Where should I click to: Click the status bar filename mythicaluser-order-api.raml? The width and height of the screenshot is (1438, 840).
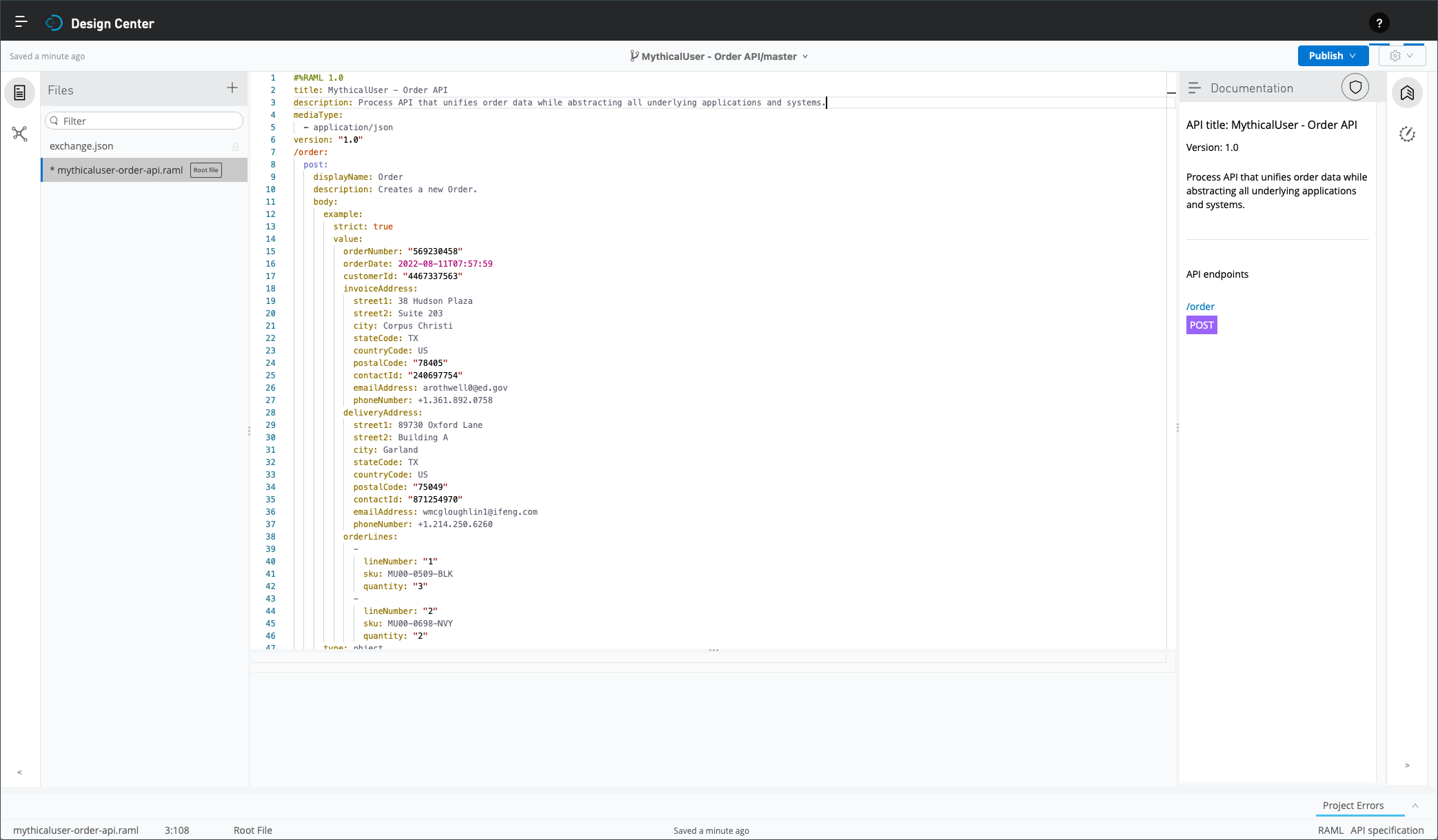76,830
